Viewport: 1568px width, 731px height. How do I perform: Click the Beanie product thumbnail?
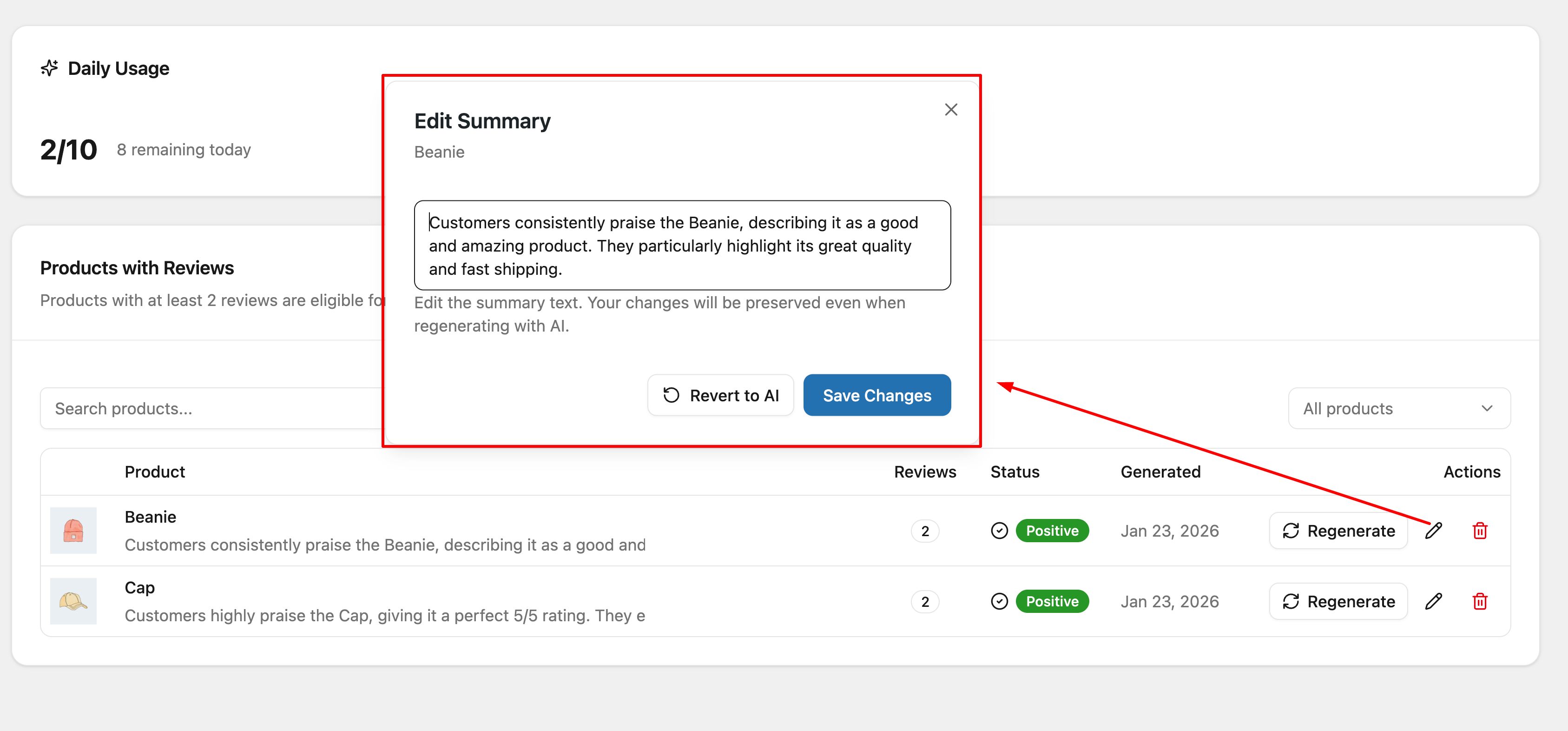coord(73,531)
